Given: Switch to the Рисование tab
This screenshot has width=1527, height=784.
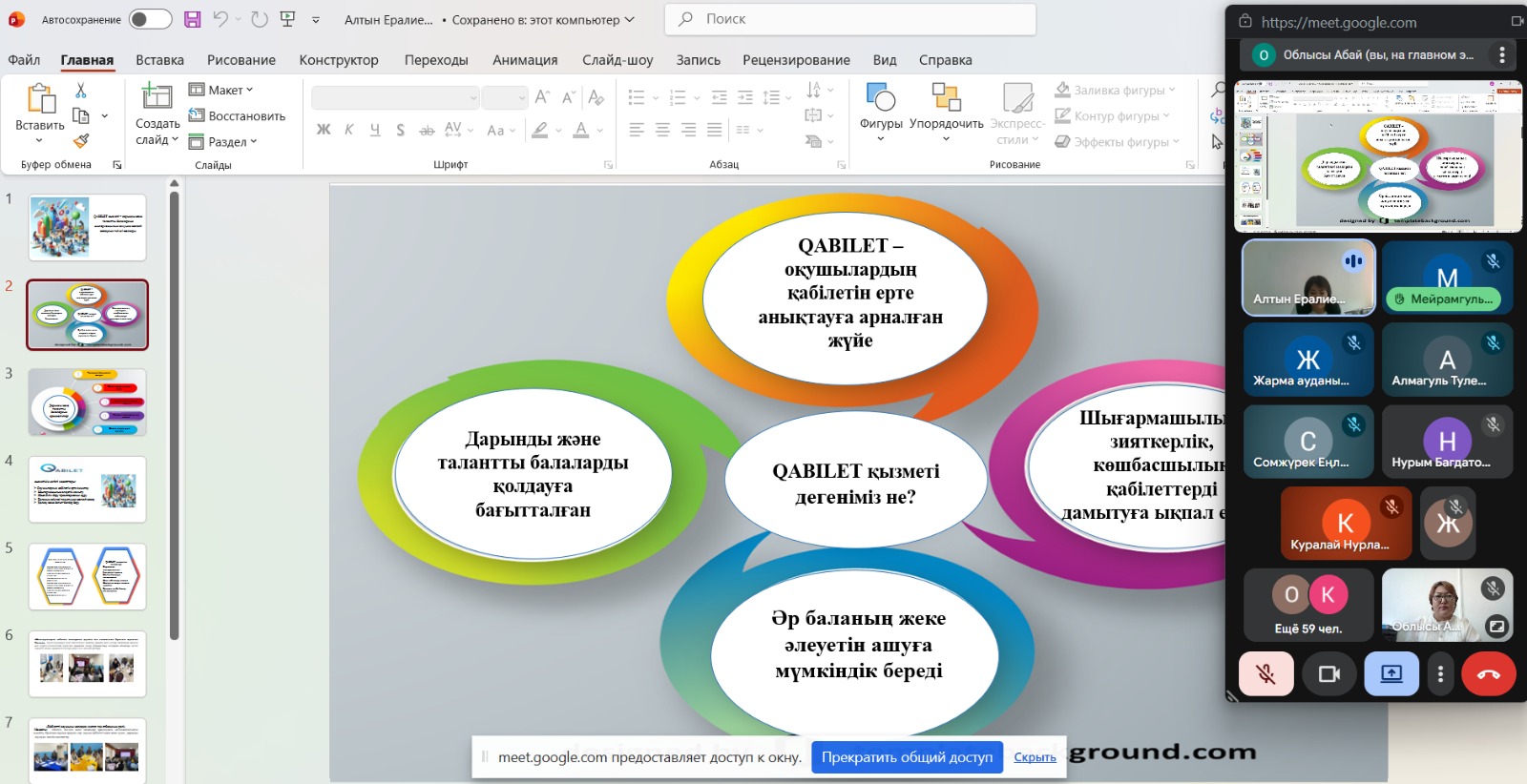Looking at the screenshot, I should tap(241, 59).
